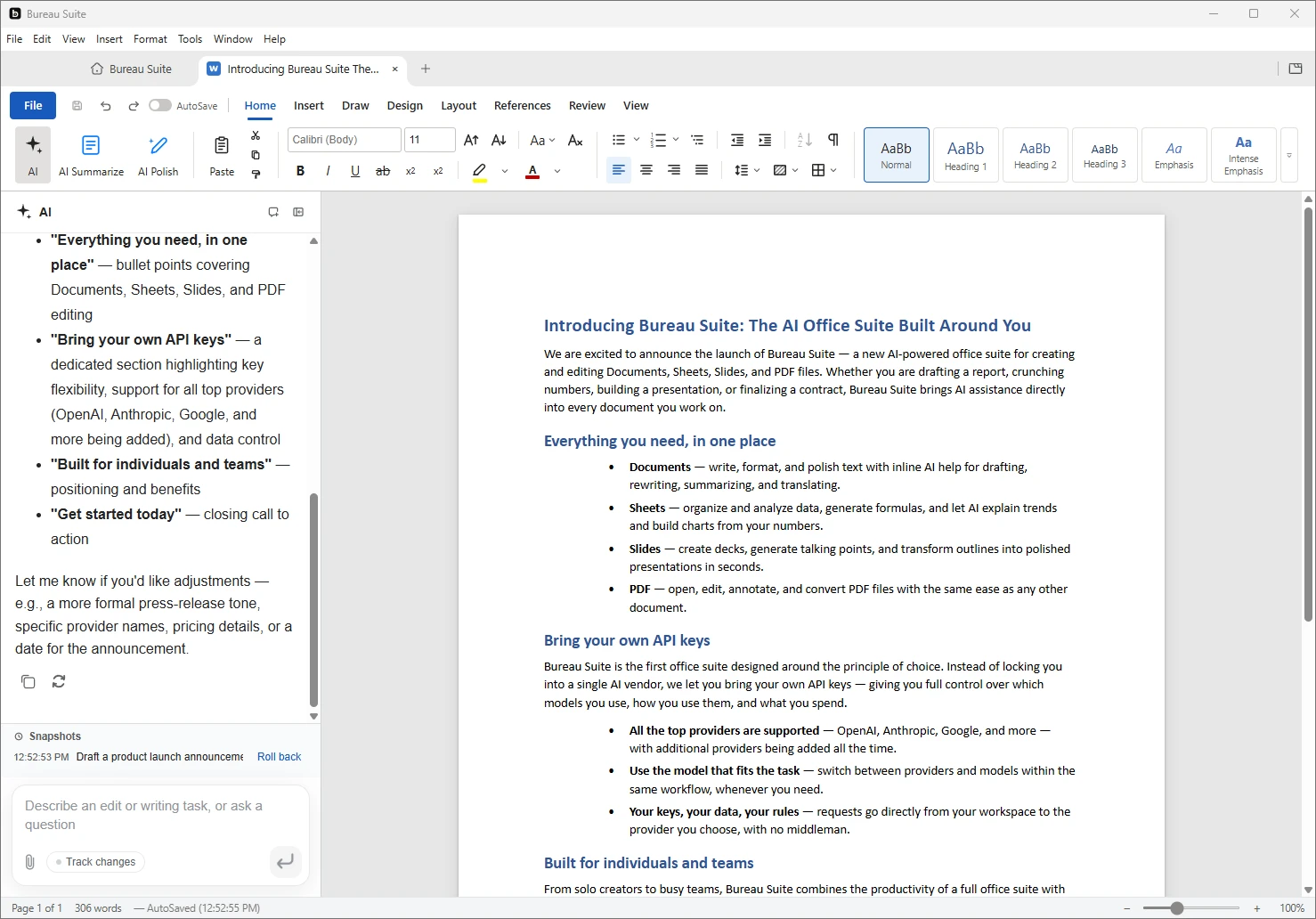Toggle strikethrough formatting
The height and width of the screenshot is (919, 1316).
(383, 170)
